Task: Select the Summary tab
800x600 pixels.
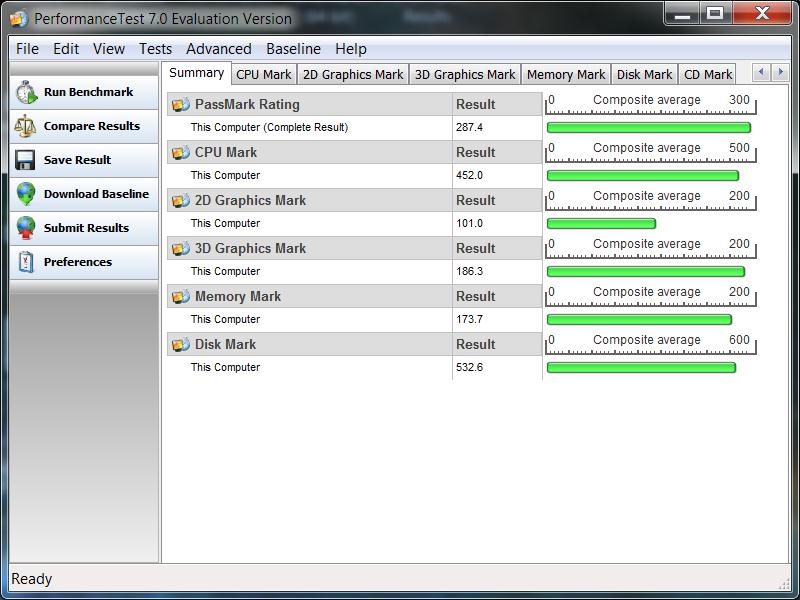Action: (x=196, y=73)
